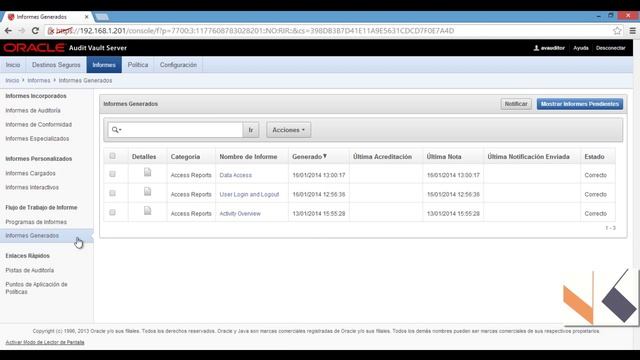
Task: Check the box for Activity Overview report
Action: 112,213
